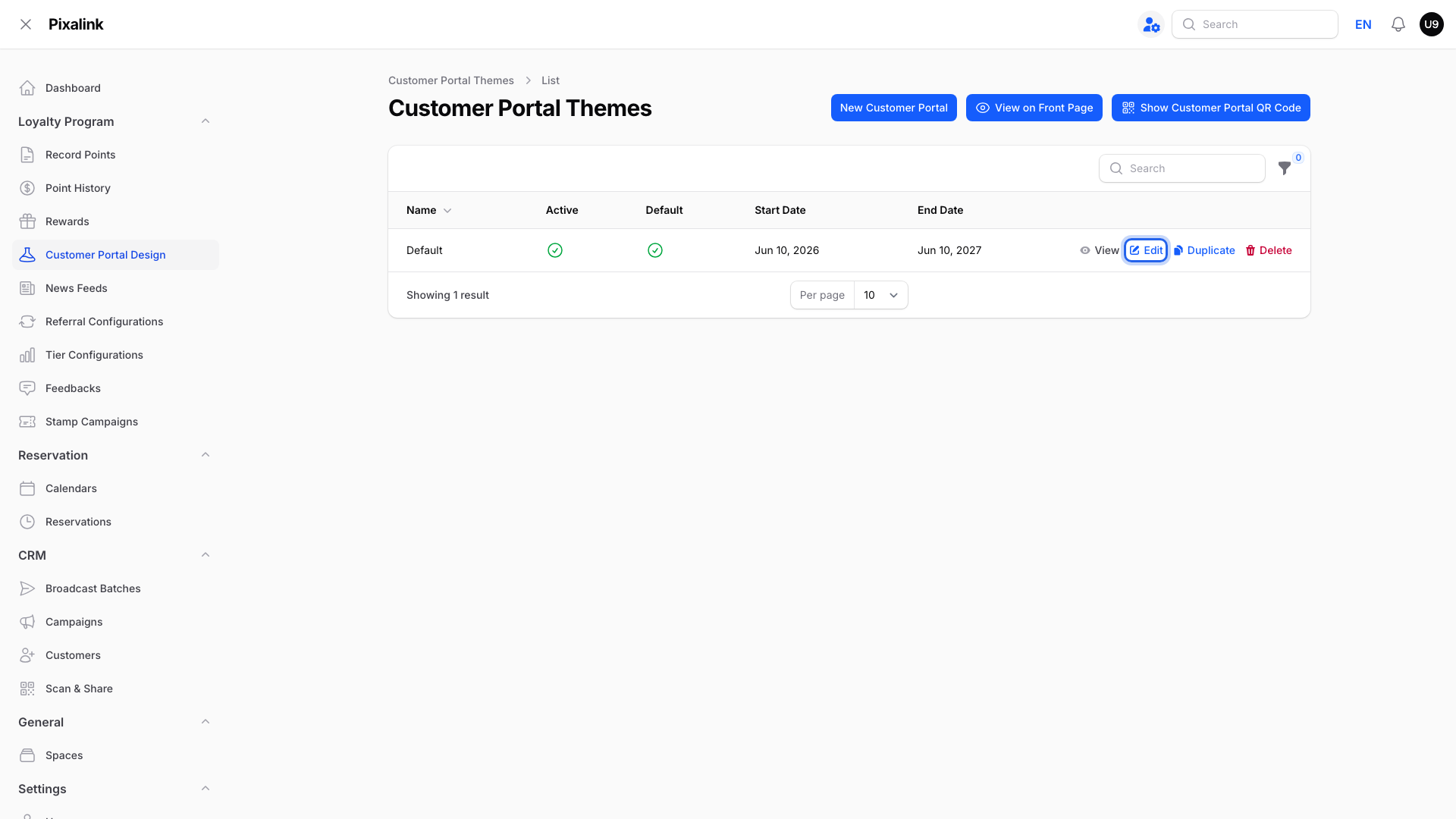Click the Active check icon for Default
The image size is (1456, 819).
pyautogui.click(x=555, y=250)
